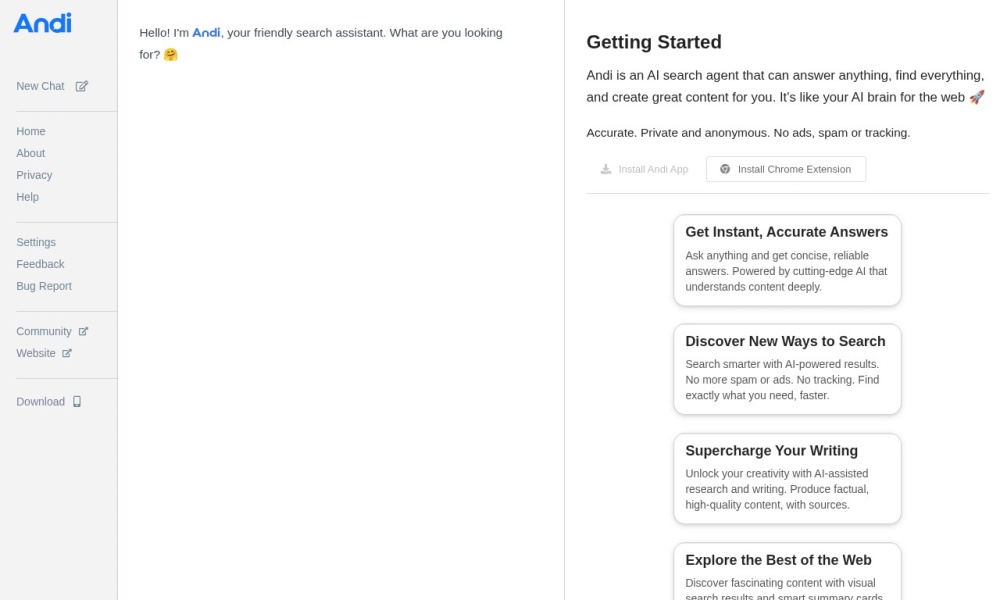Click the New Chat compose icon
Viewport: 1000px width, 600px height.
[82, 87]
